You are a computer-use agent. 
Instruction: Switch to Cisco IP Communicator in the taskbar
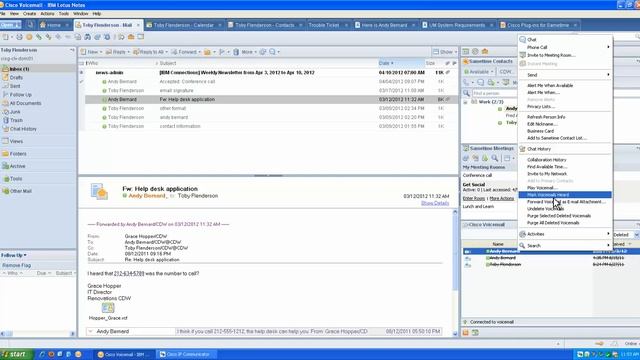point(187,354)
